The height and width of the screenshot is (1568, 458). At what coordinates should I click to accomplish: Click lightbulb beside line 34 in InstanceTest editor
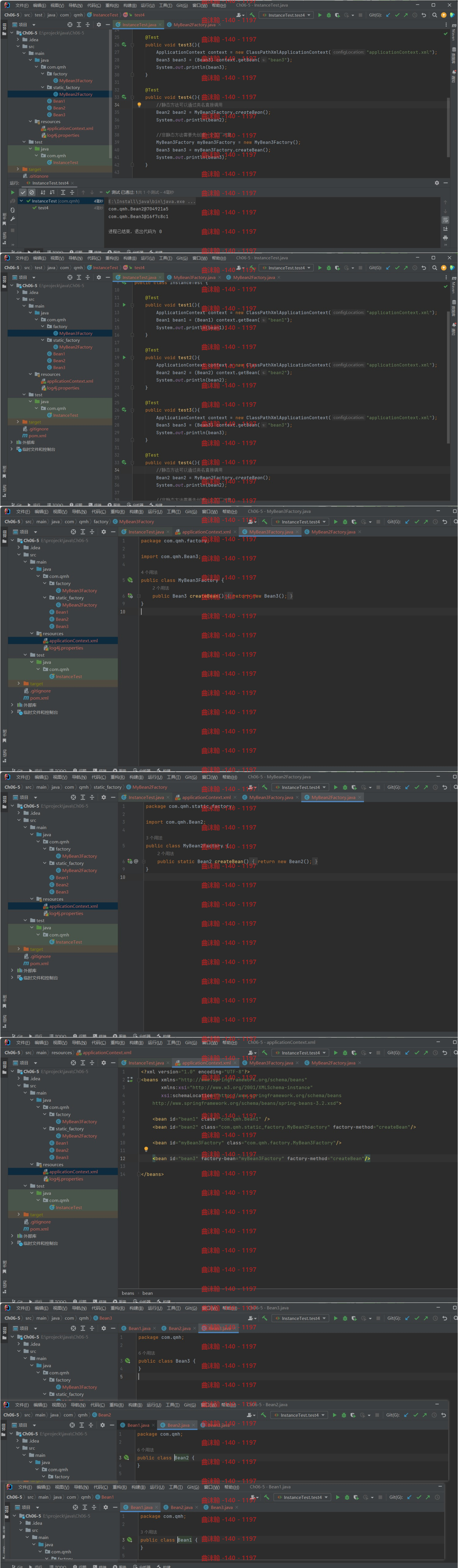click(x=139, y=105)
